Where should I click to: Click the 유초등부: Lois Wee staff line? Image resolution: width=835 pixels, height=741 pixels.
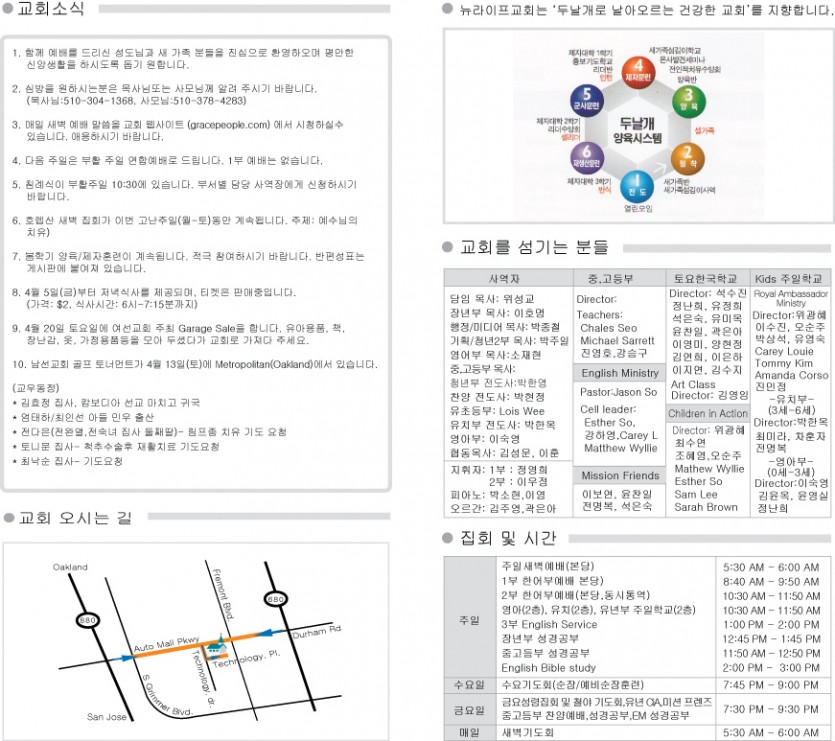[x=497, y=411]
